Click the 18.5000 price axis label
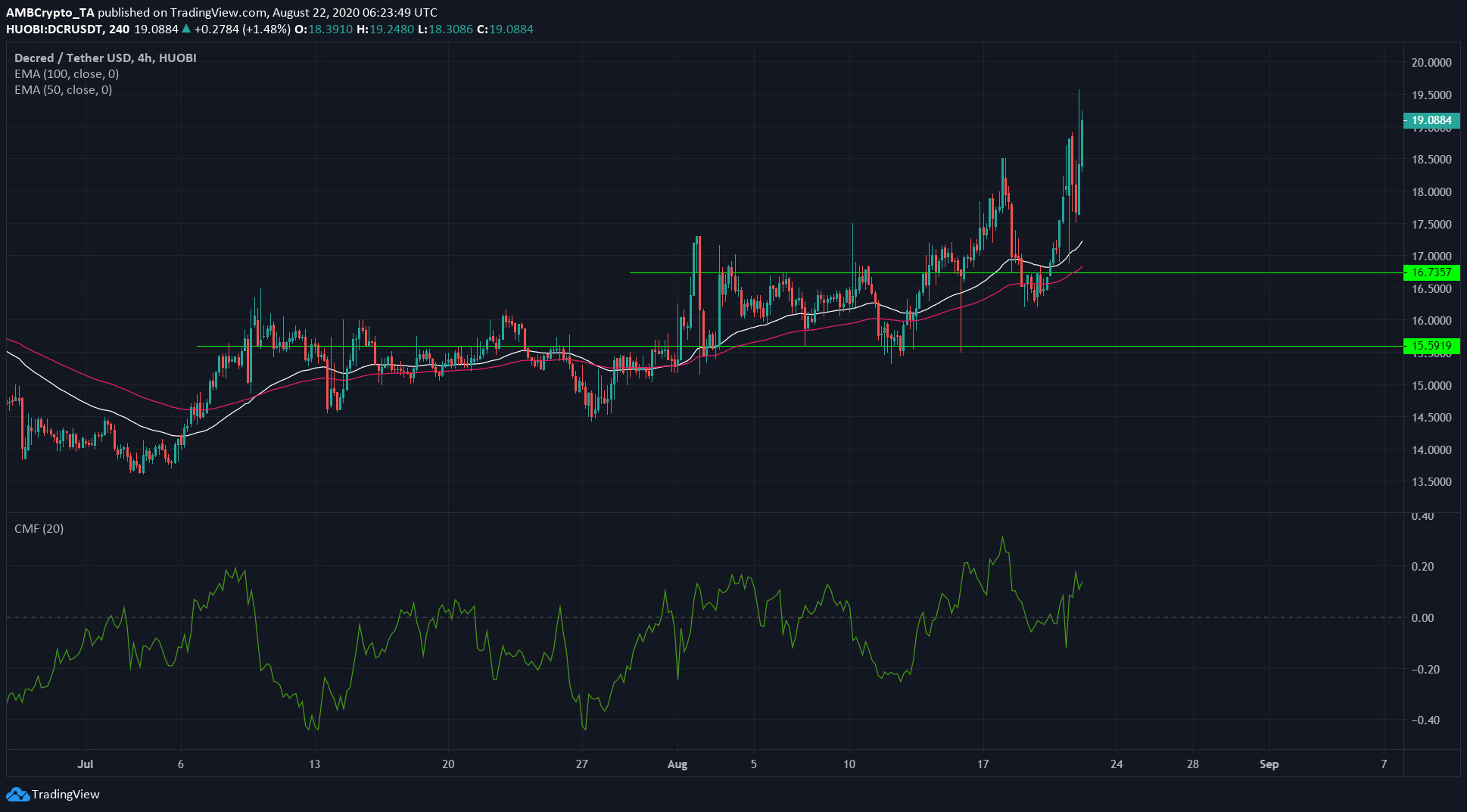 (x=1431, y=160)
